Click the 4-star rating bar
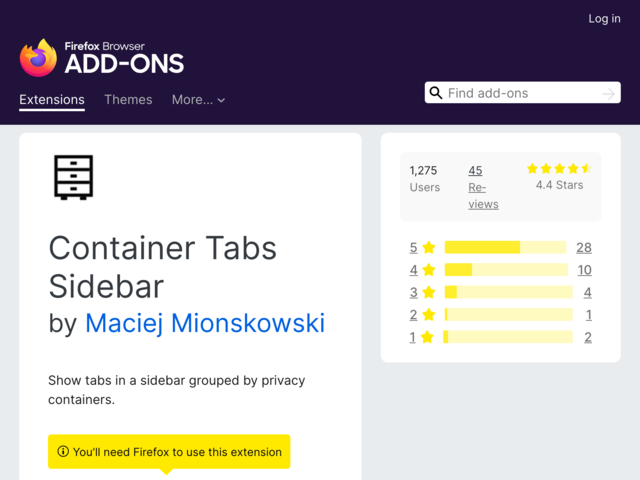640x480 pixels. click(506, 270)
